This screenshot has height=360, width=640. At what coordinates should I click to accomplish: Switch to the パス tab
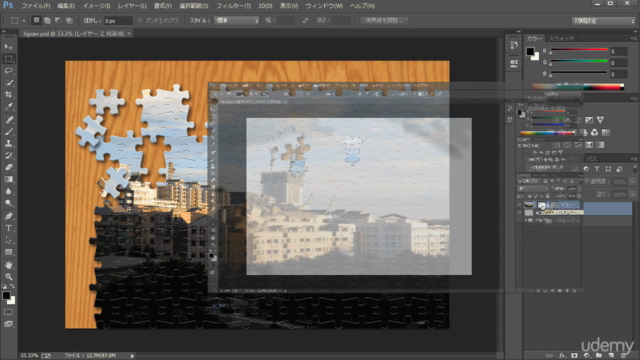[591, 159]
